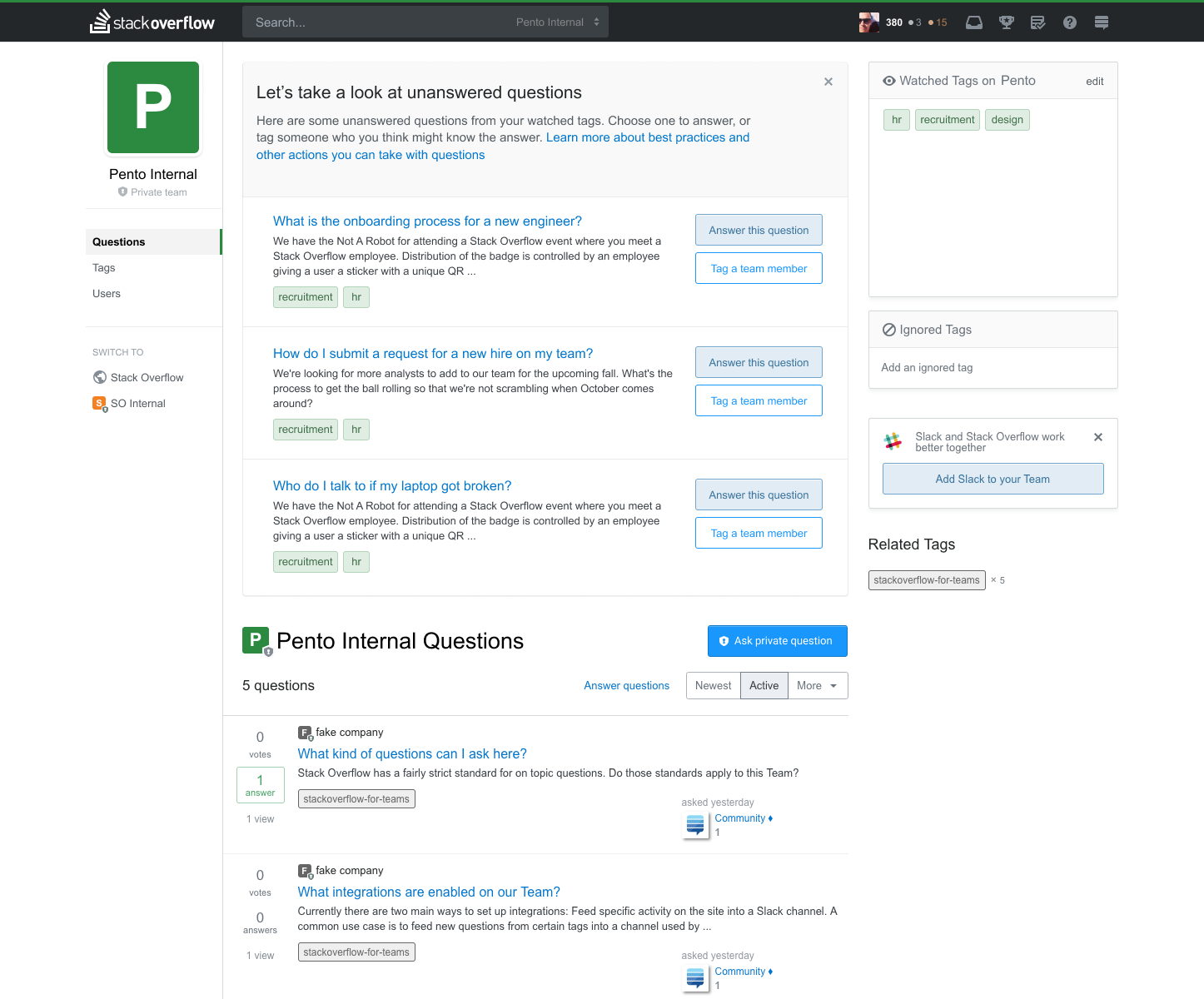Open the Pento Internal search scope dropdown
The height and width of the screenshot is (999, 1204).
tap(558, 22)
